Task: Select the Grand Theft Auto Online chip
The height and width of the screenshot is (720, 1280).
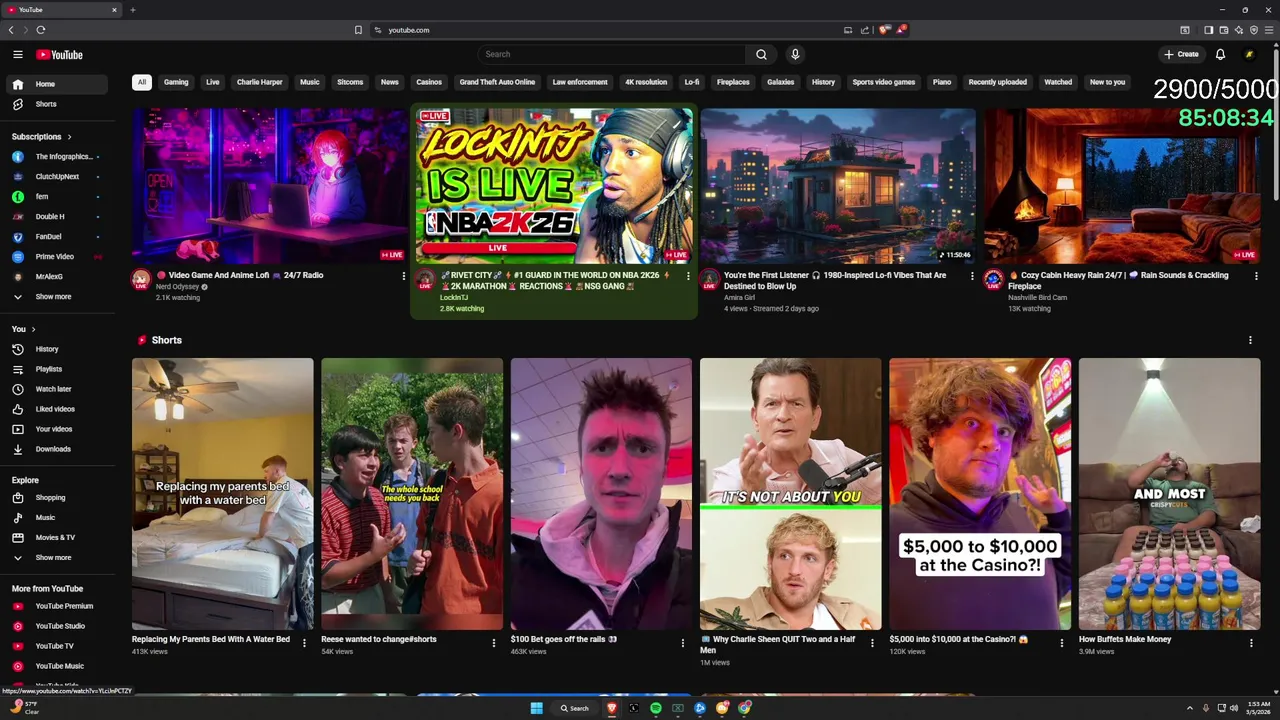Action: click(497, 82)
